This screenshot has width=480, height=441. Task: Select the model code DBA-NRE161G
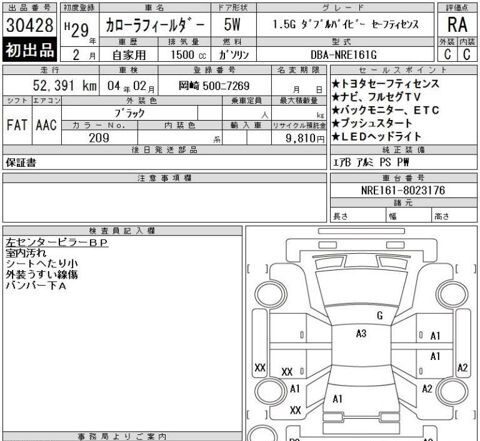pyautogui.click(x=344, y=55)
